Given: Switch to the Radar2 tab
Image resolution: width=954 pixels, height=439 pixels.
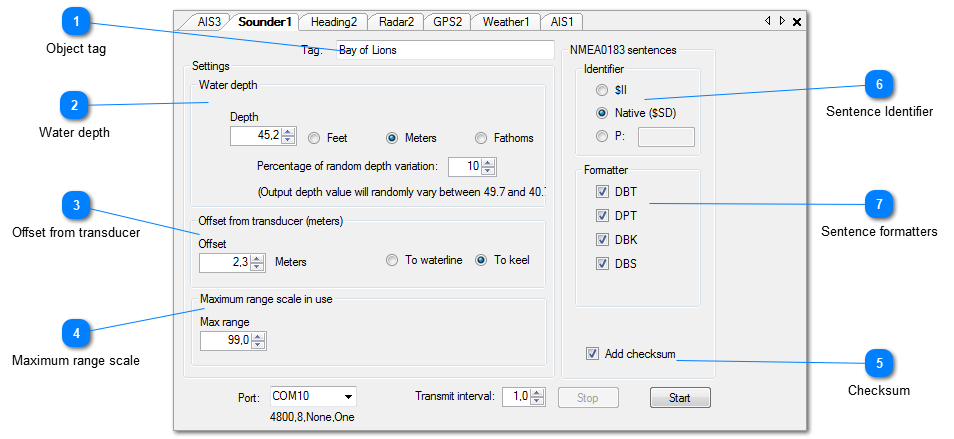Looking at the screenshot, I should pos(397,21).
